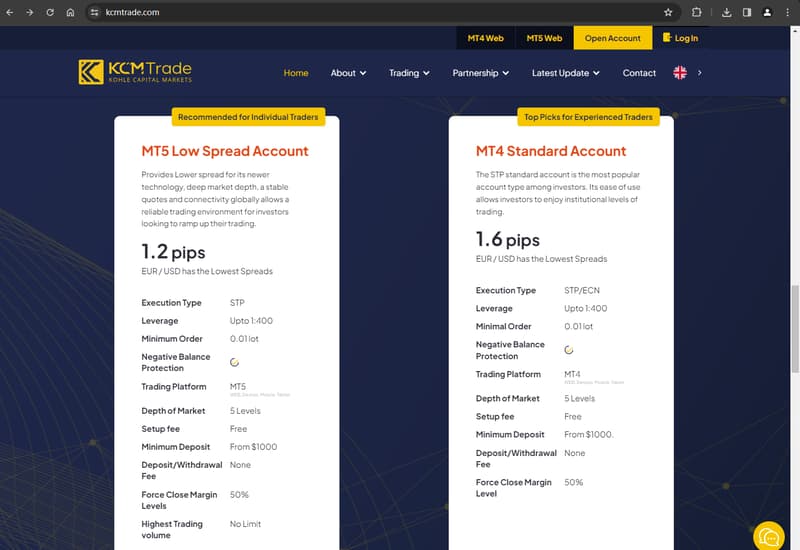Select the 1.6 pips spread text
This screenshot has width=800, height=550.
point(508,240)
